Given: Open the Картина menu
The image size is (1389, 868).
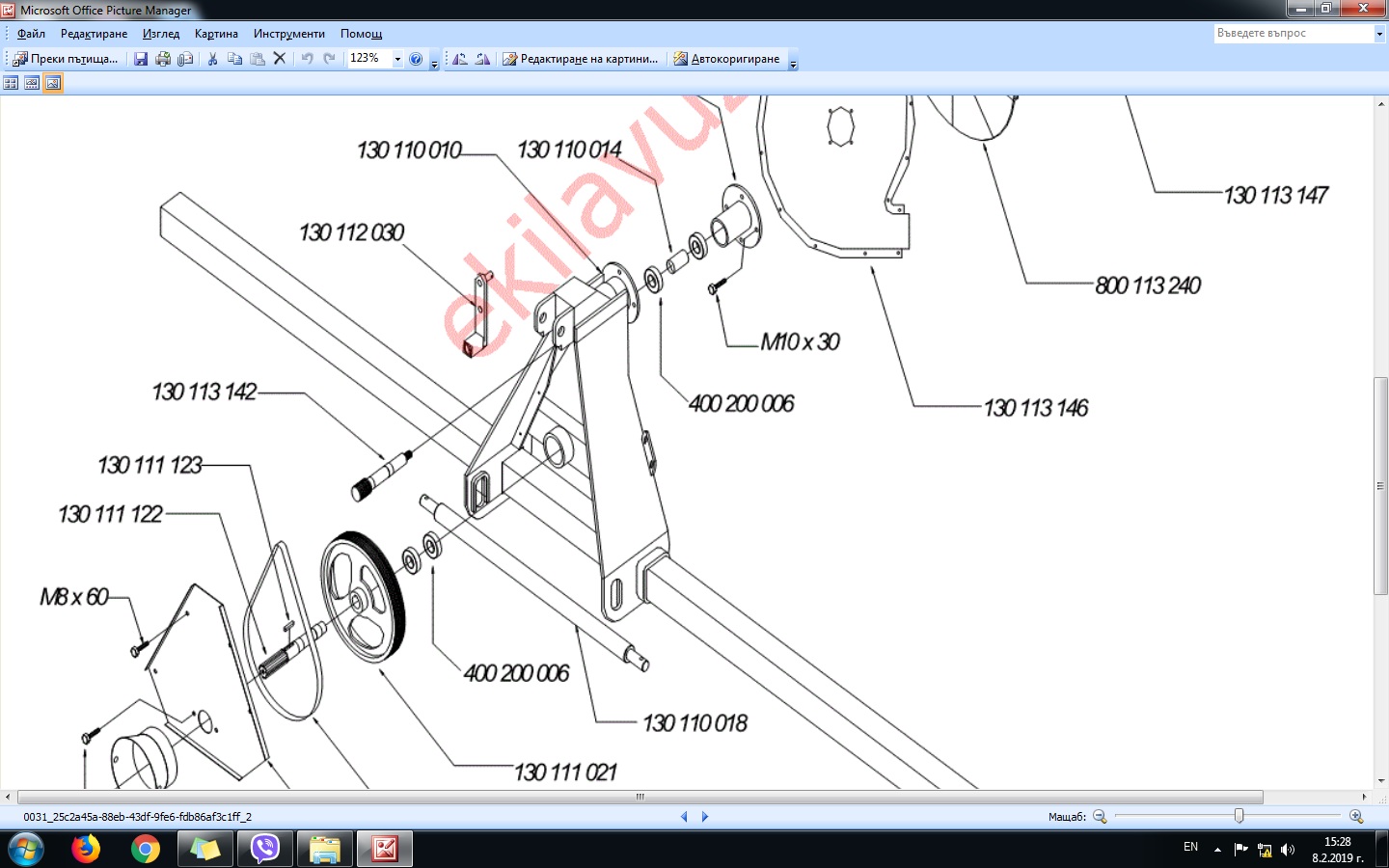Looking at the screenshot, I should pos(216,34).
